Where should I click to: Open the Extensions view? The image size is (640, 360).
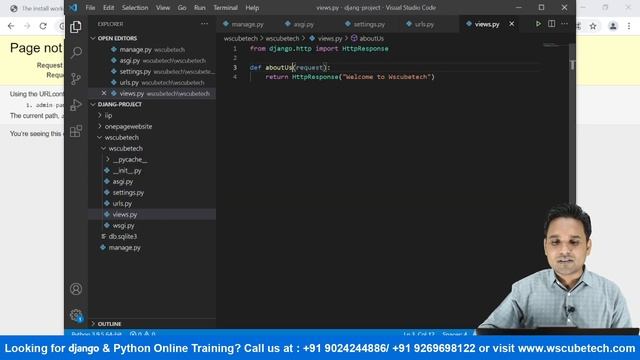click(x=76, y=131)
